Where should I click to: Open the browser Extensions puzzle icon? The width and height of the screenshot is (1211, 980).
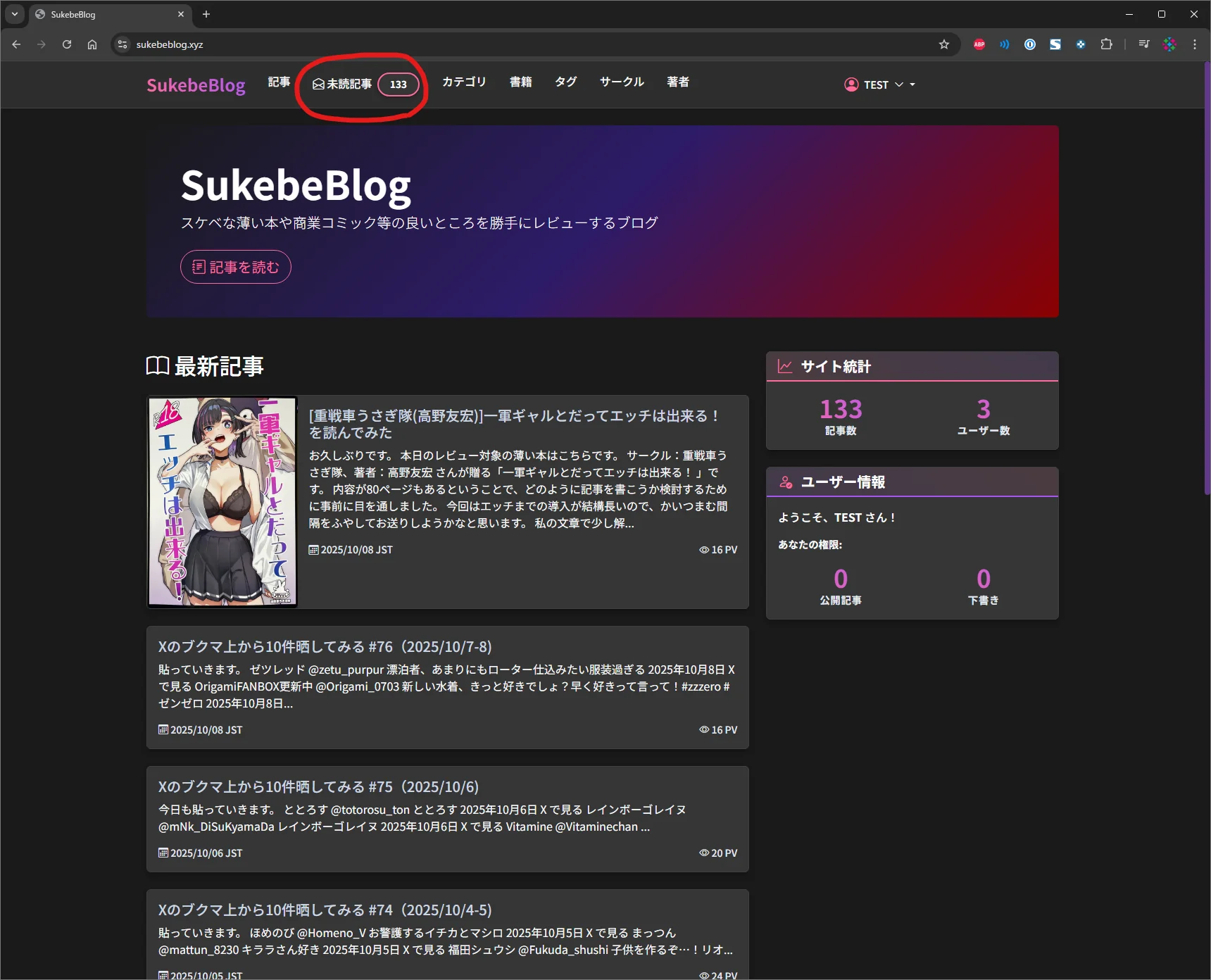coord(1106,44)
